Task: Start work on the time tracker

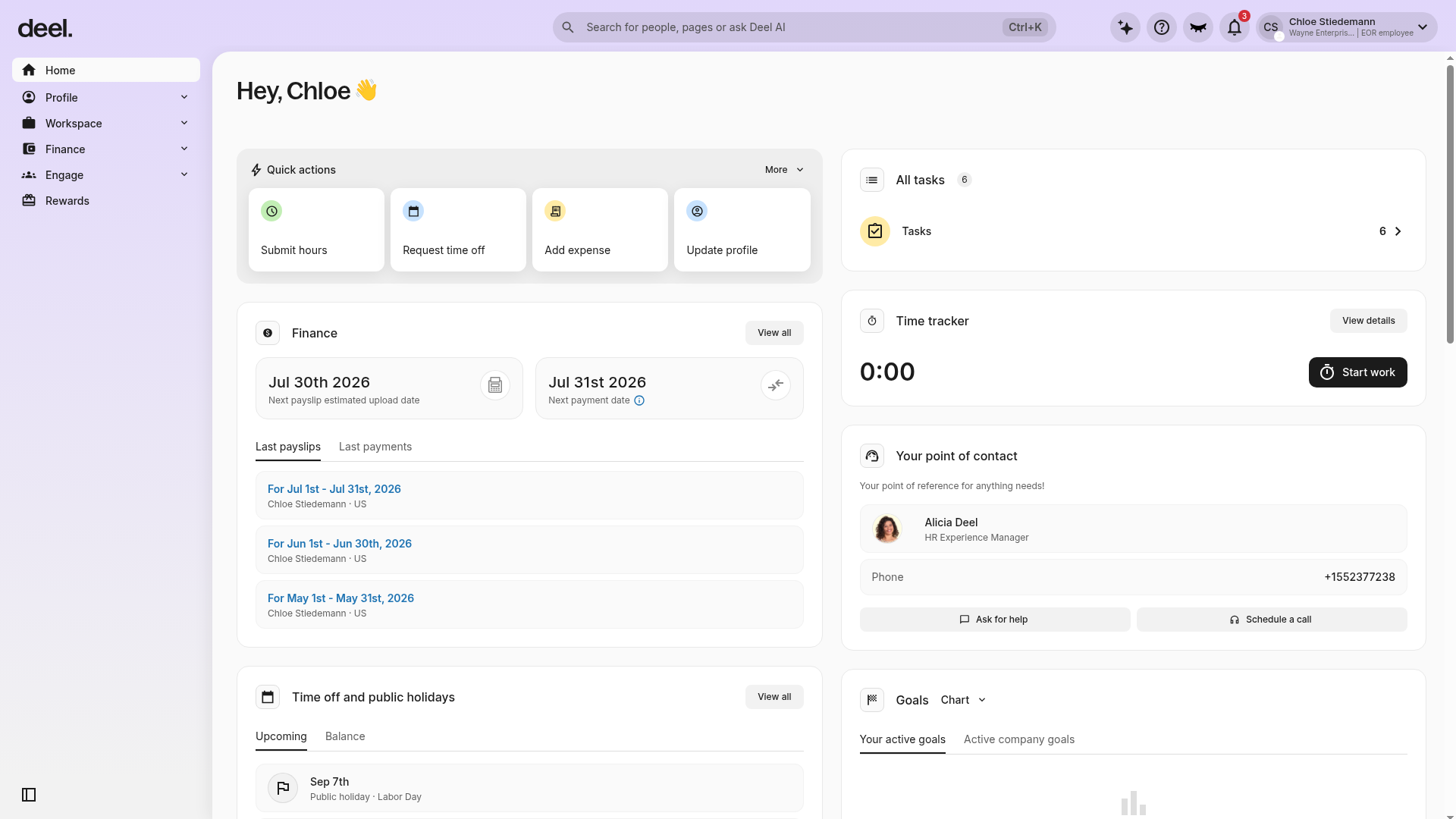Action: [x=1358, y=372]
